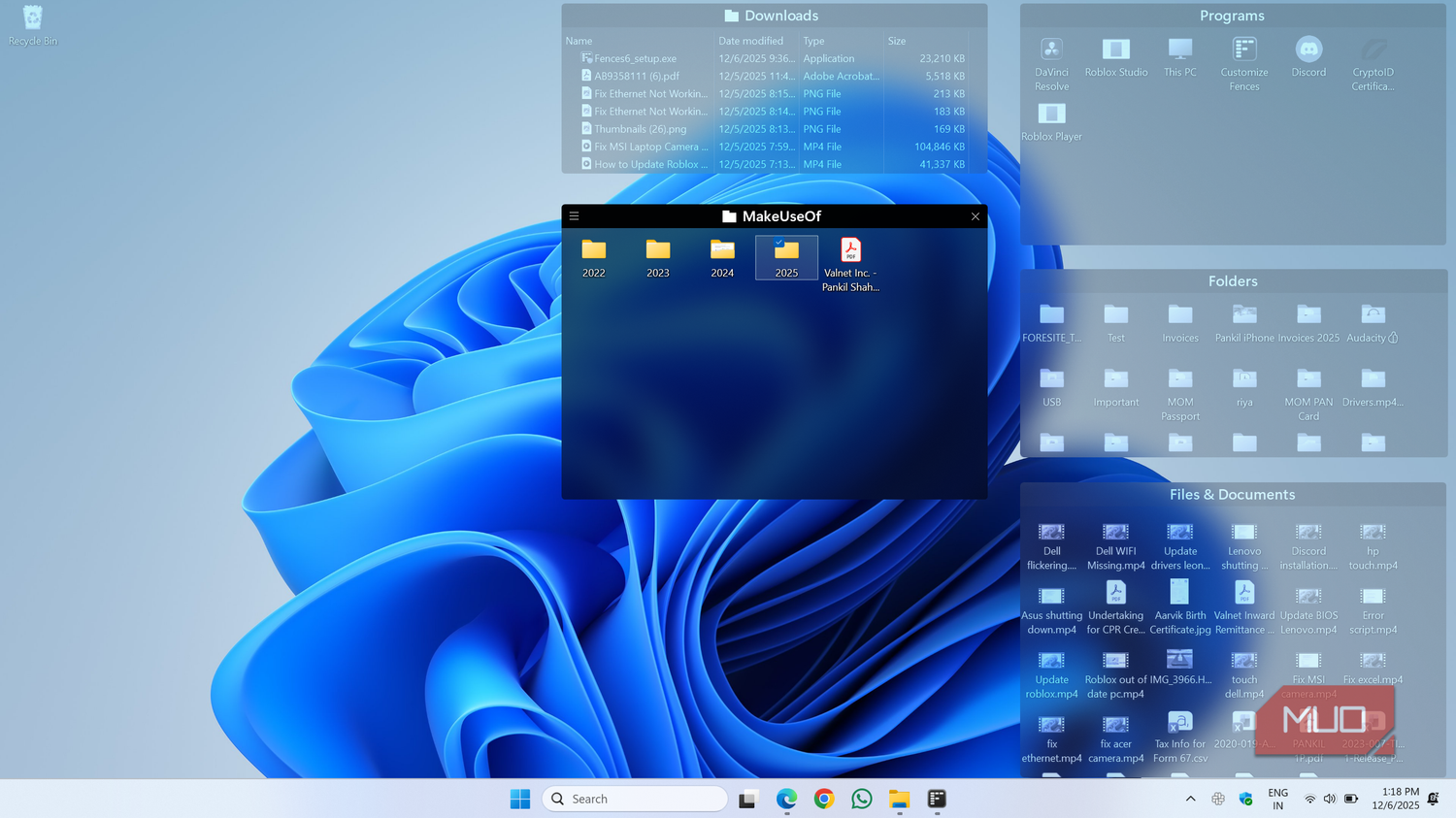The width and height of the screenshot is (1456, 818).
Task: Click the Programs fence title
Action: pos(1232,16)
